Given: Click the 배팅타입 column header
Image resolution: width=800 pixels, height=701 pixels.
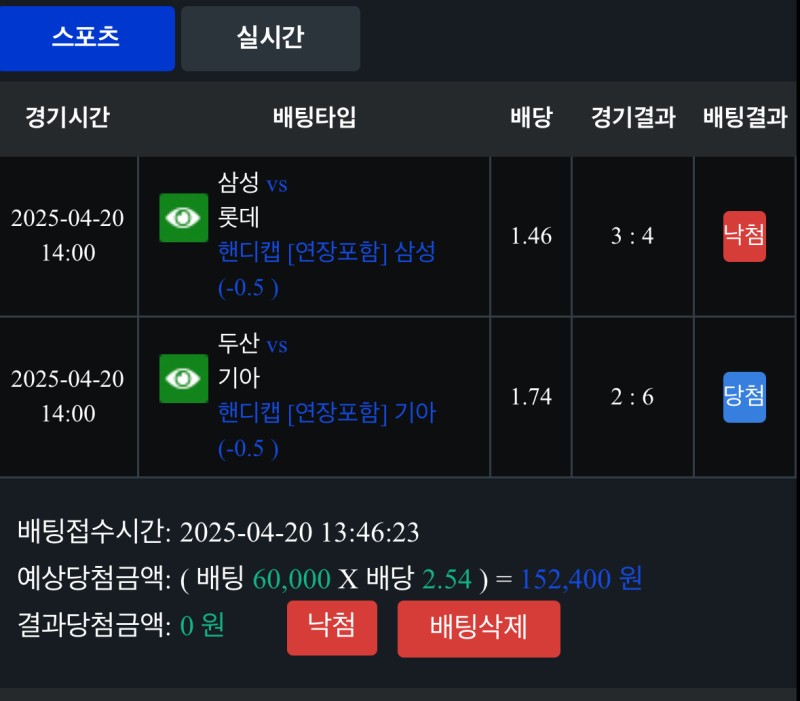Looking at the screenshot, I should coord(314,118).
